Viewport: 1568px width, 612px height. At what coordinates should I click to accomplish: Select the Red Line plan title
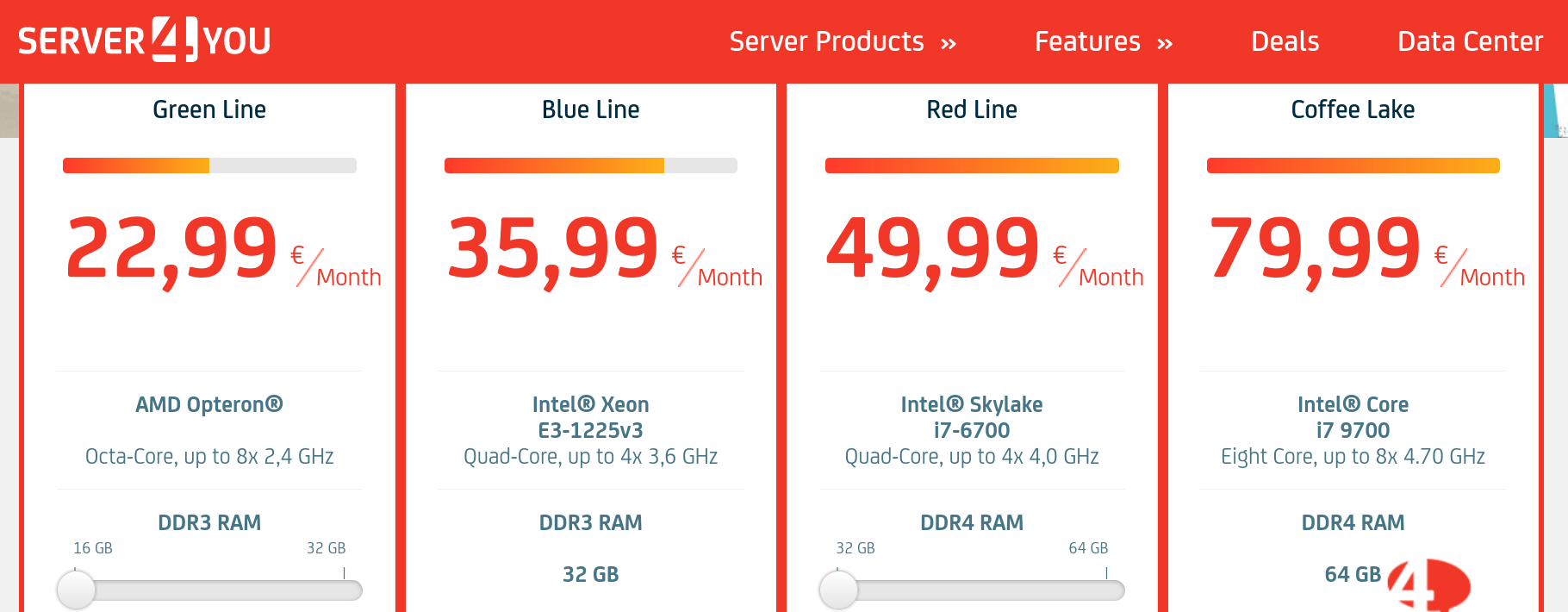tap(972, 109)
